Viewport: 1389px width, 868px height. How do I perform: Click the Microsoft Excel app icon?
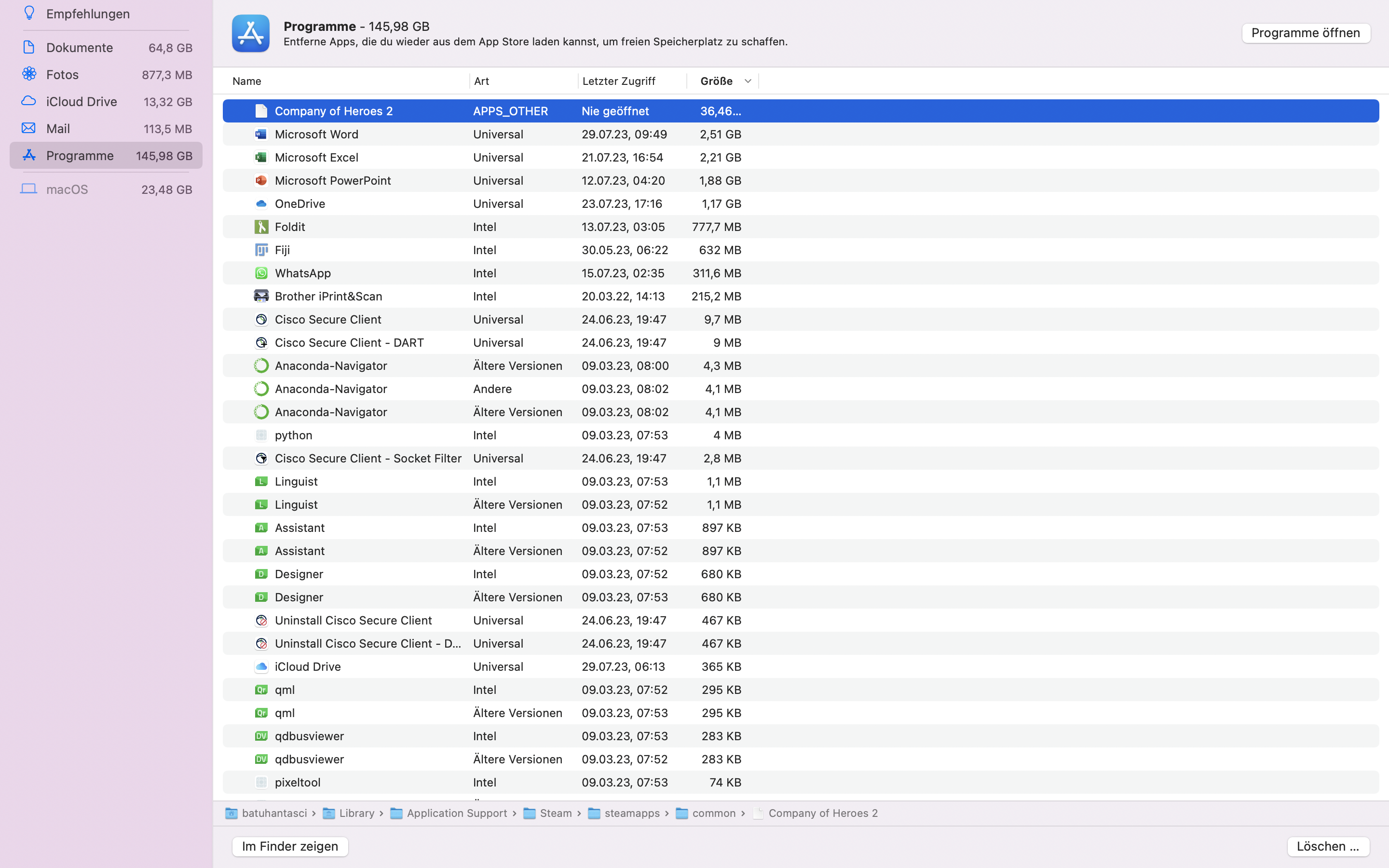[261, 157]
